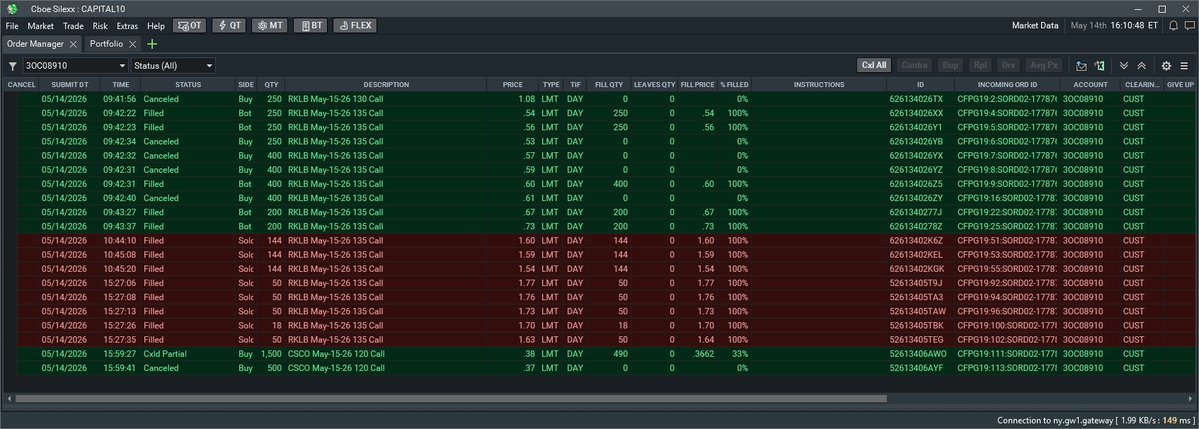This screenshot has width=1199, height=429.
Task: Select the 09:43:37 Filled order row
Action: click(x=600, y=226)
